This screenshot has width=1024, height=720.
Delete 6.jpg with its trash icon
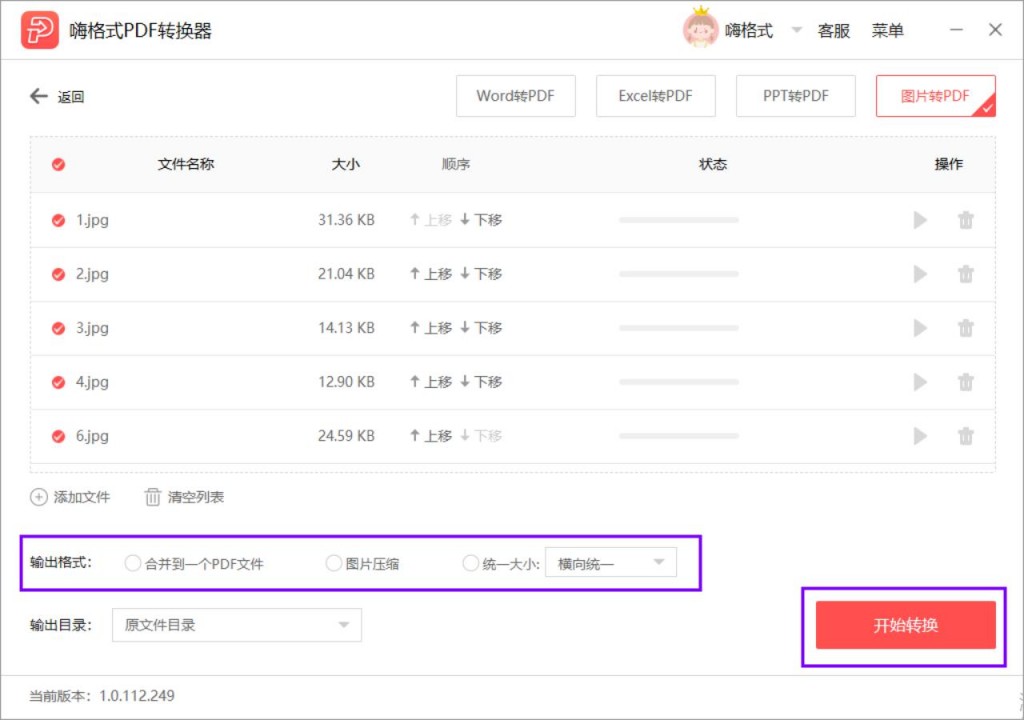coord(966,436)
